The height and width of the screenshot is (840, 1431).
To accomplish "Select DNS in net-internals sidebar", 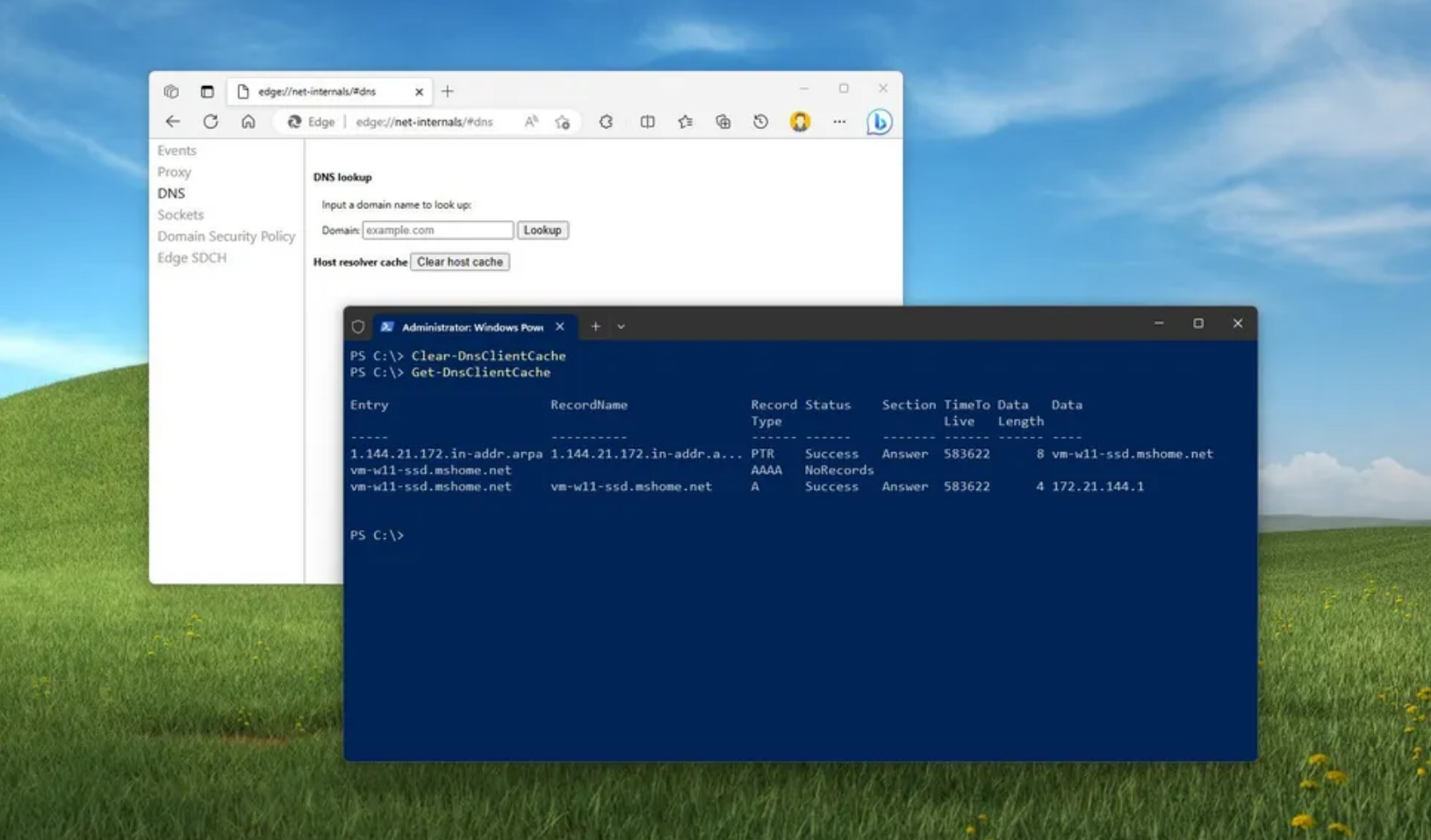I will click(171, 193).
